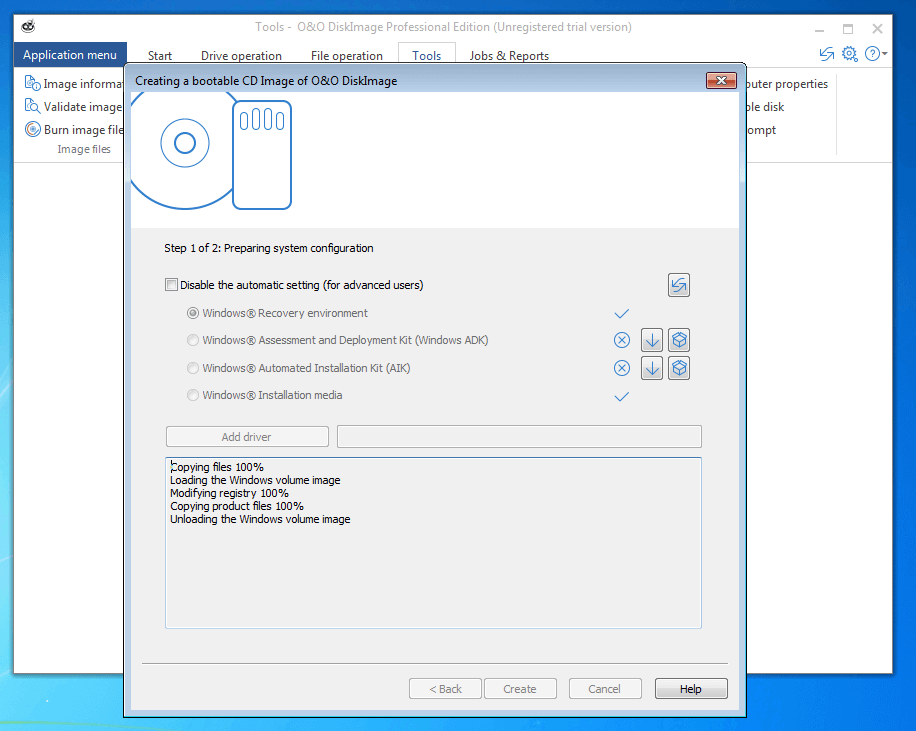Click the Validate image magnifier icon
The height and width of the screenshot is (731, 916).
click(32, 107)
